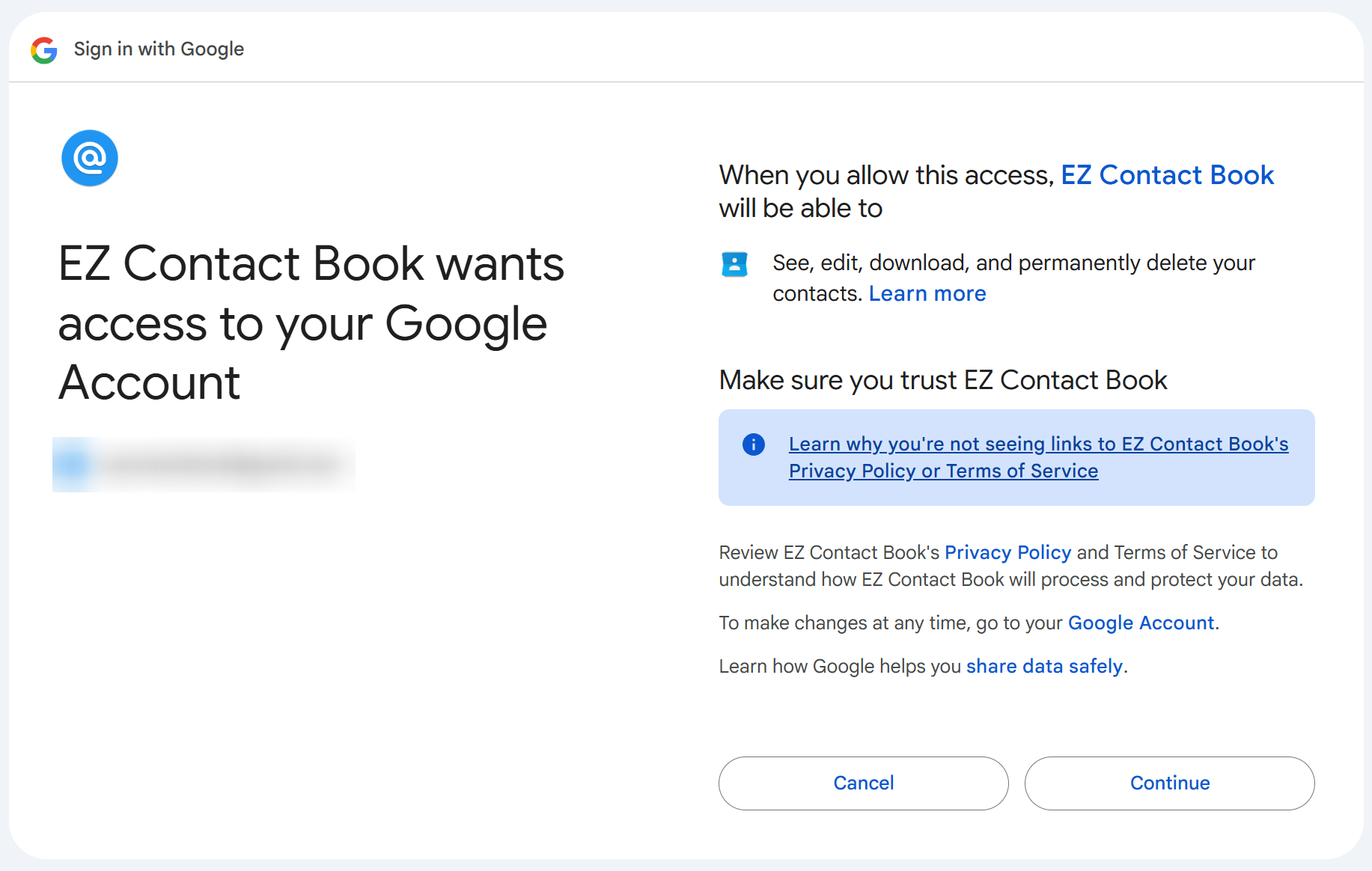
Task: Click the multicolored G beside Sign in text
Action: click(44, 49)
